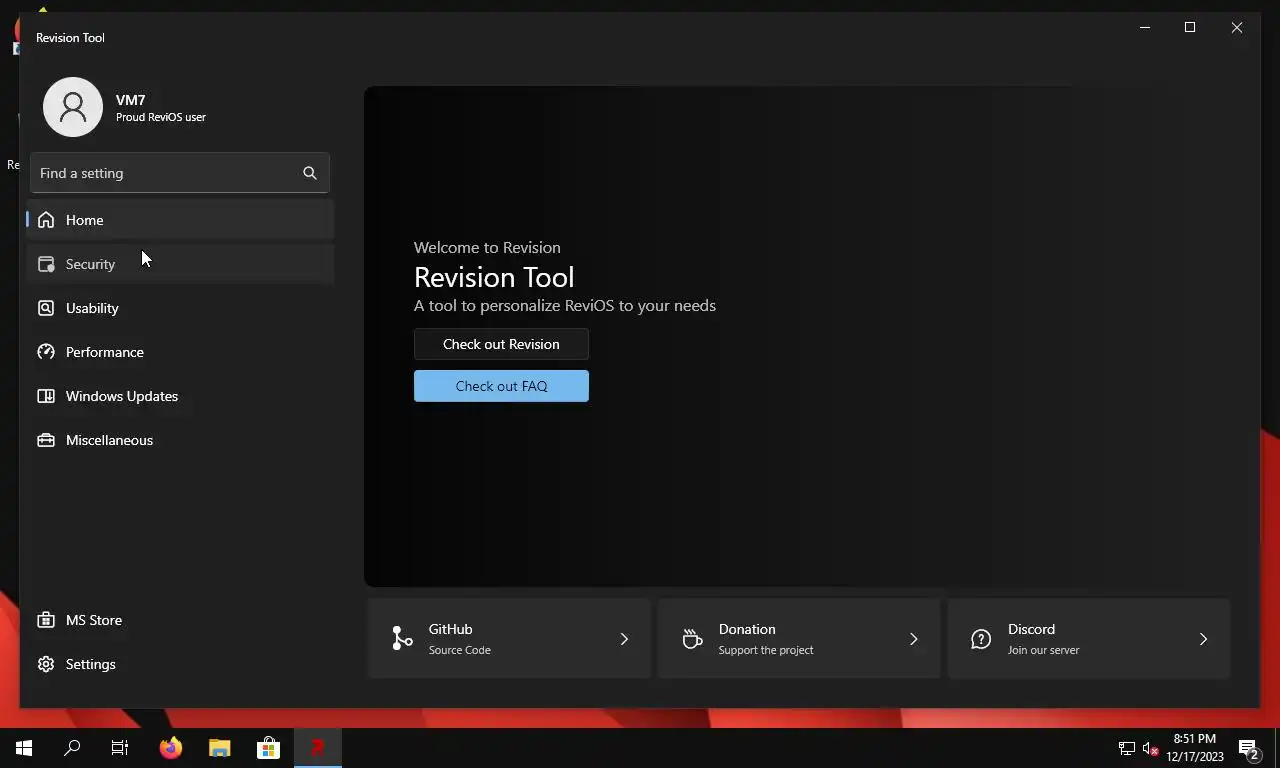
Task: Switch to the Performance section
Action: click(x=180, y=352)
